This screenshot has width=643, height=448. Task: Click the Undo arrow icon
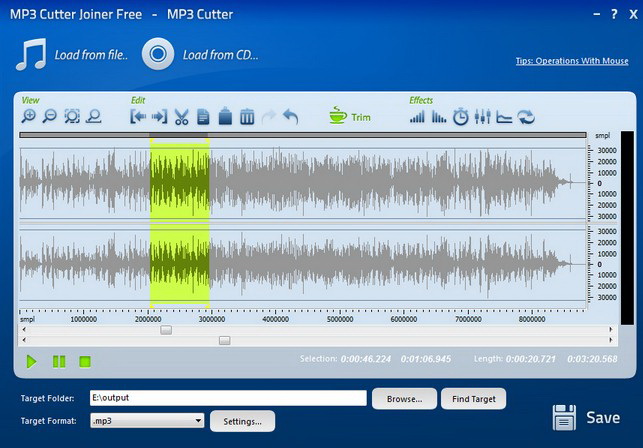tap(290, 117)
